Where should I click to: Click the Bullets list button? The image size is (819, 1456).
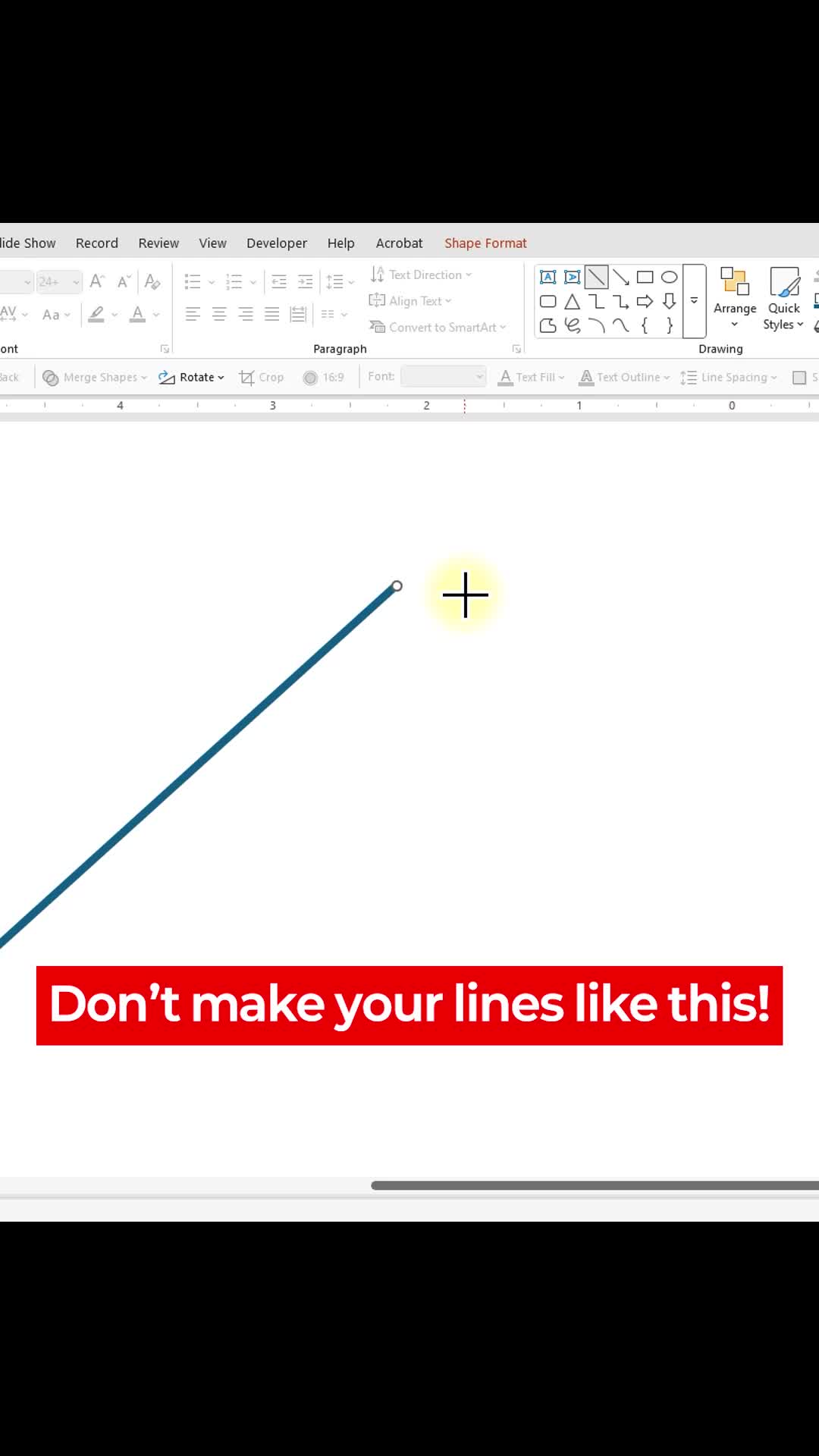click(193, 282)
